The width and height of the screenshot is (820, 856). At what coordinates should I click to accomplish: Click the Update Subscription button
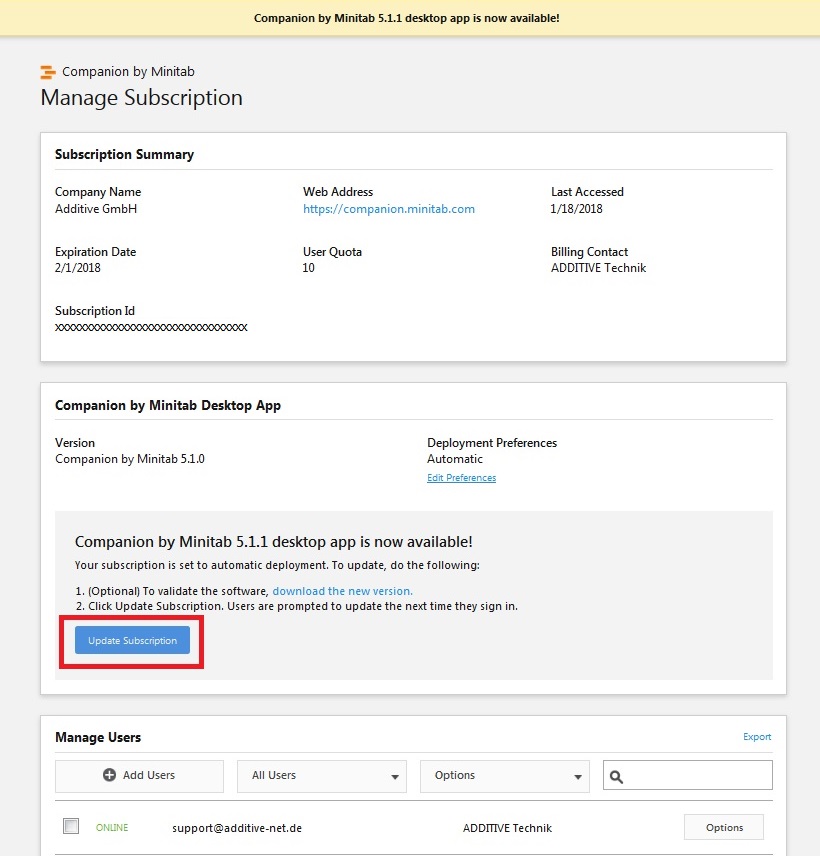(132, 640)
